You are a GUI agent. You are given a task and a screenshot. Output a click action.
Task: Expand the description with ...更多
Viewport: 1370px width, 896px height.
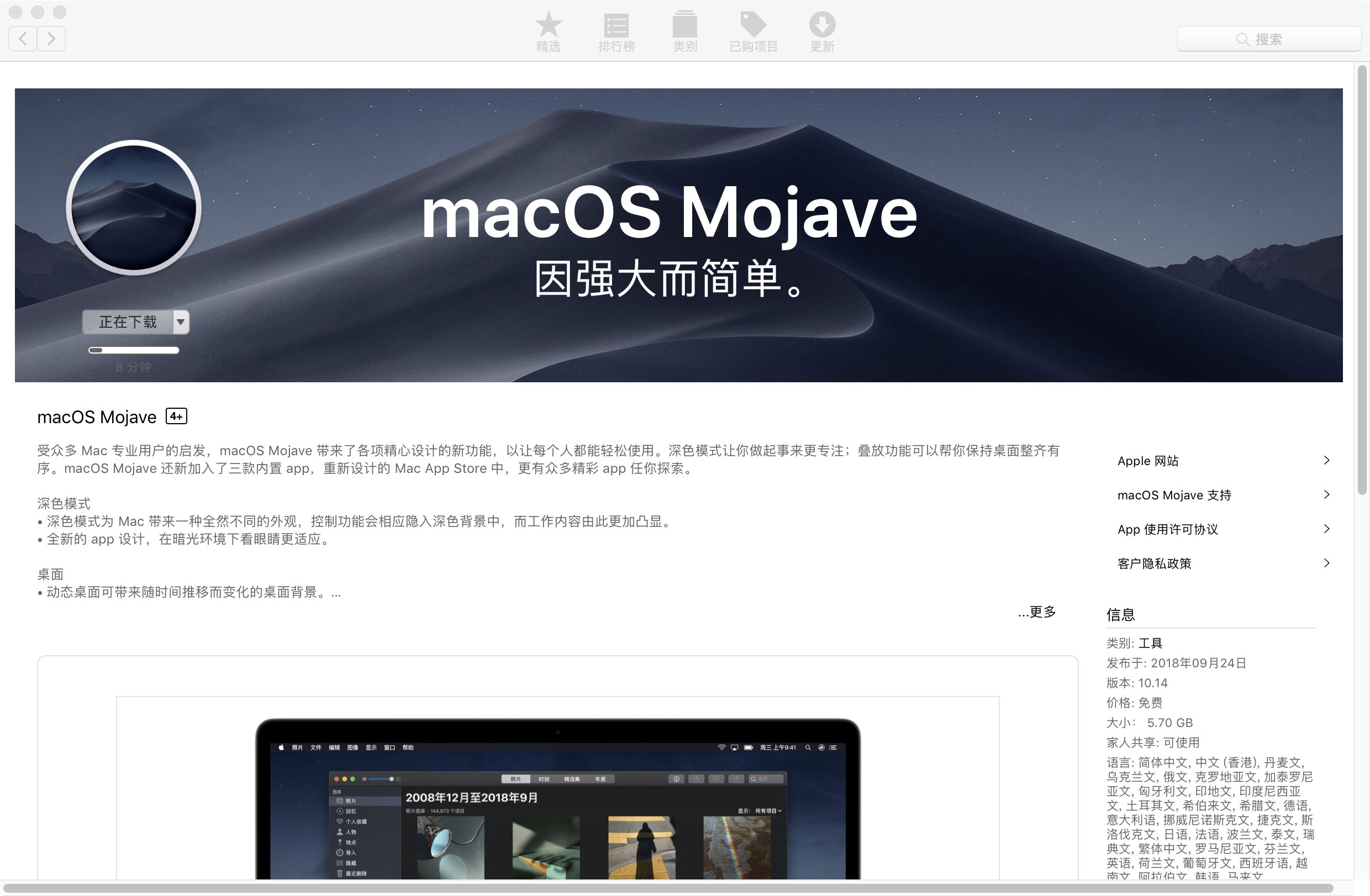[1037, 612]
